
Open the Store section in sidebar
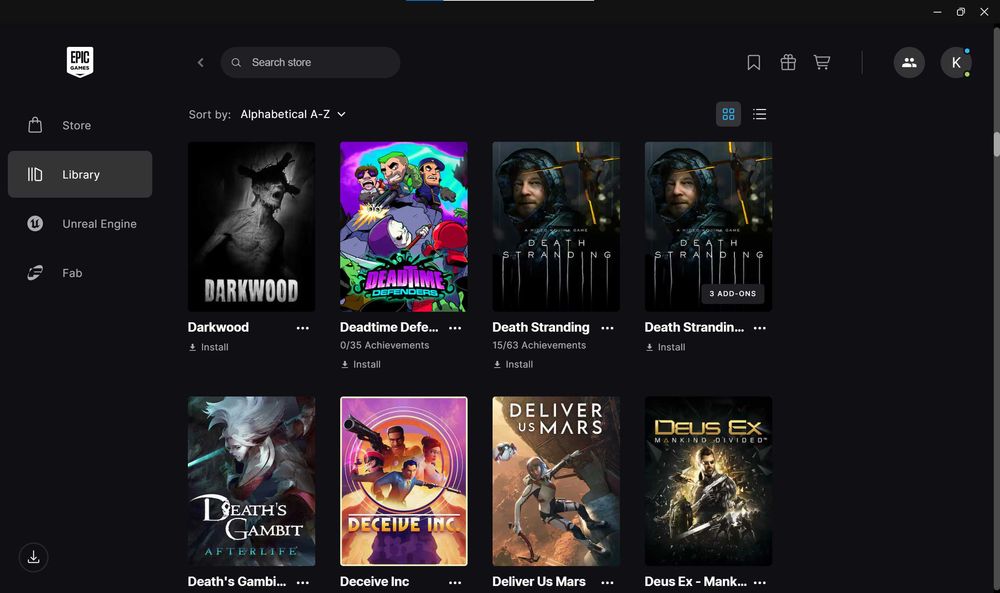tap(80, 125)
